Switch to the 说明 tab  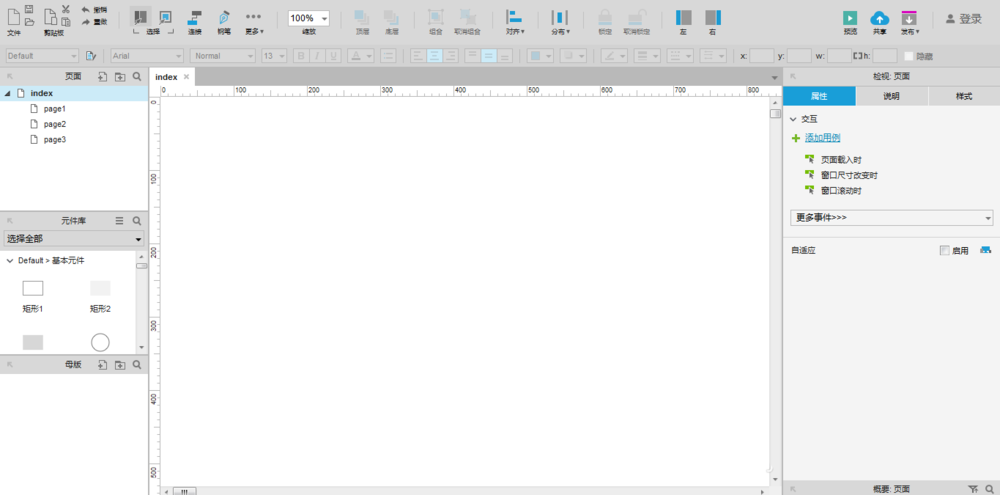pos(892,96)
